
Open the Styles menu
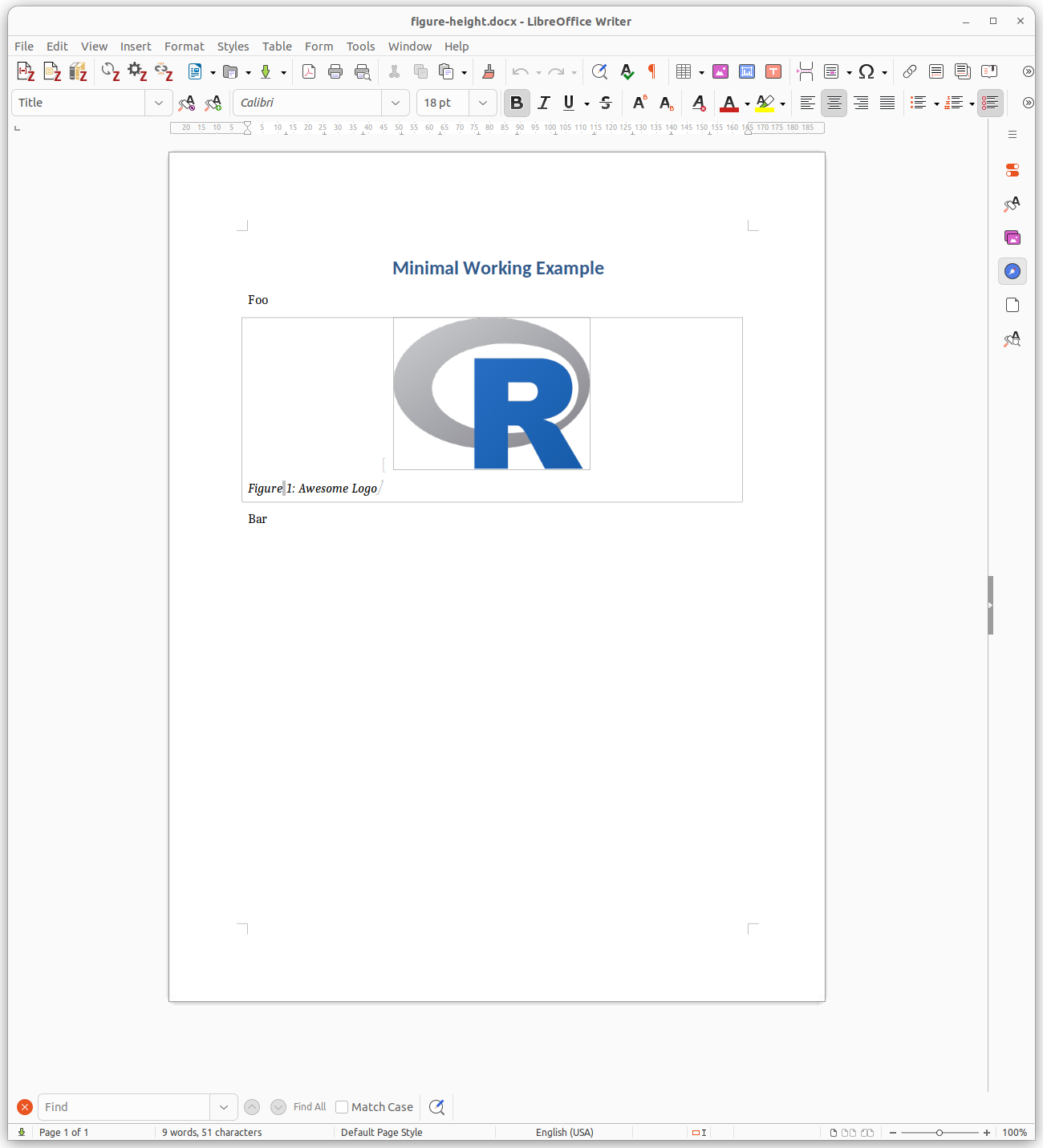pos(233,47)
